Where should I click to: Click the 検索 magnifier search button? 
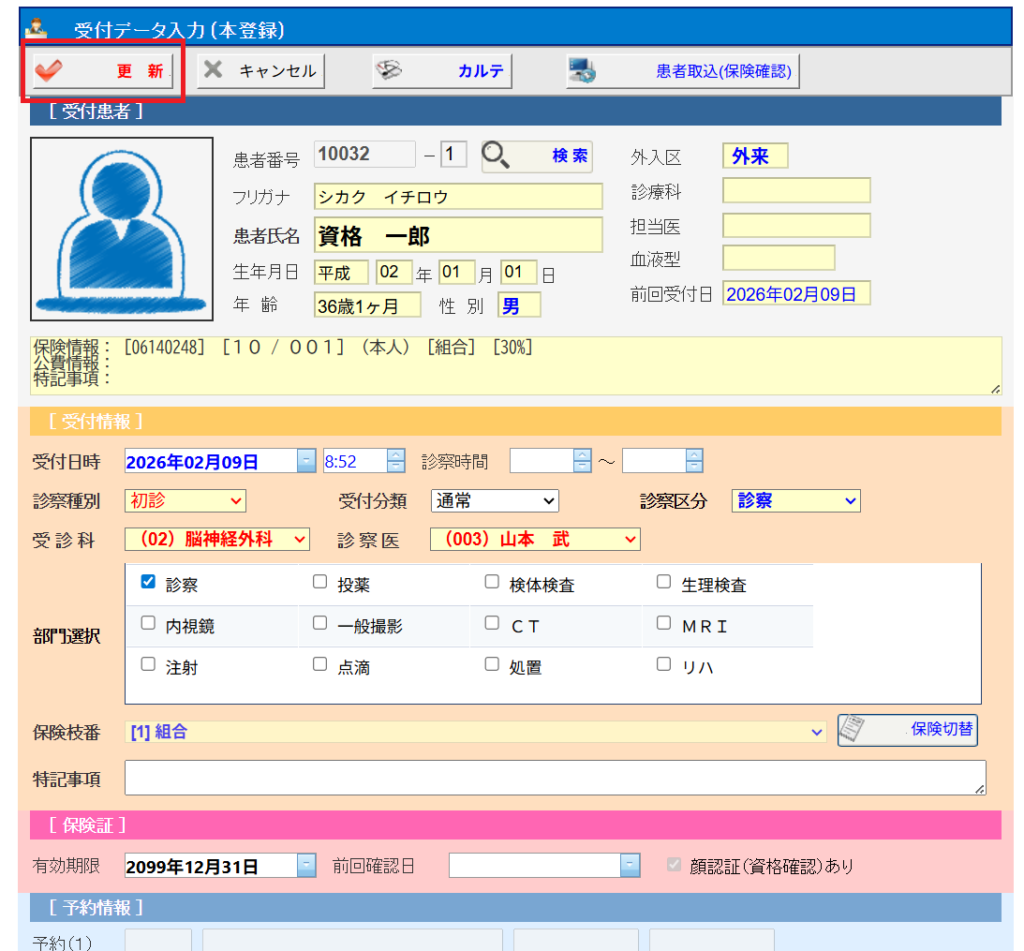[x=536, y=156]
